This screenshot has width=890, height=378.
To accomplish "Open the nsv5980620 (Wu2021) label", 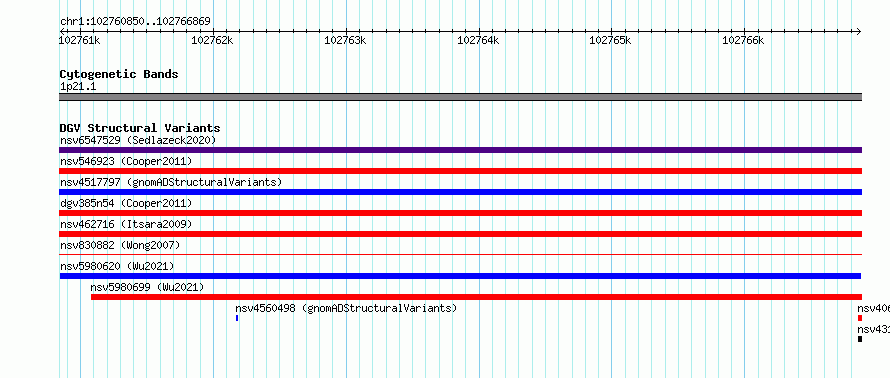I will pos(117,266).
